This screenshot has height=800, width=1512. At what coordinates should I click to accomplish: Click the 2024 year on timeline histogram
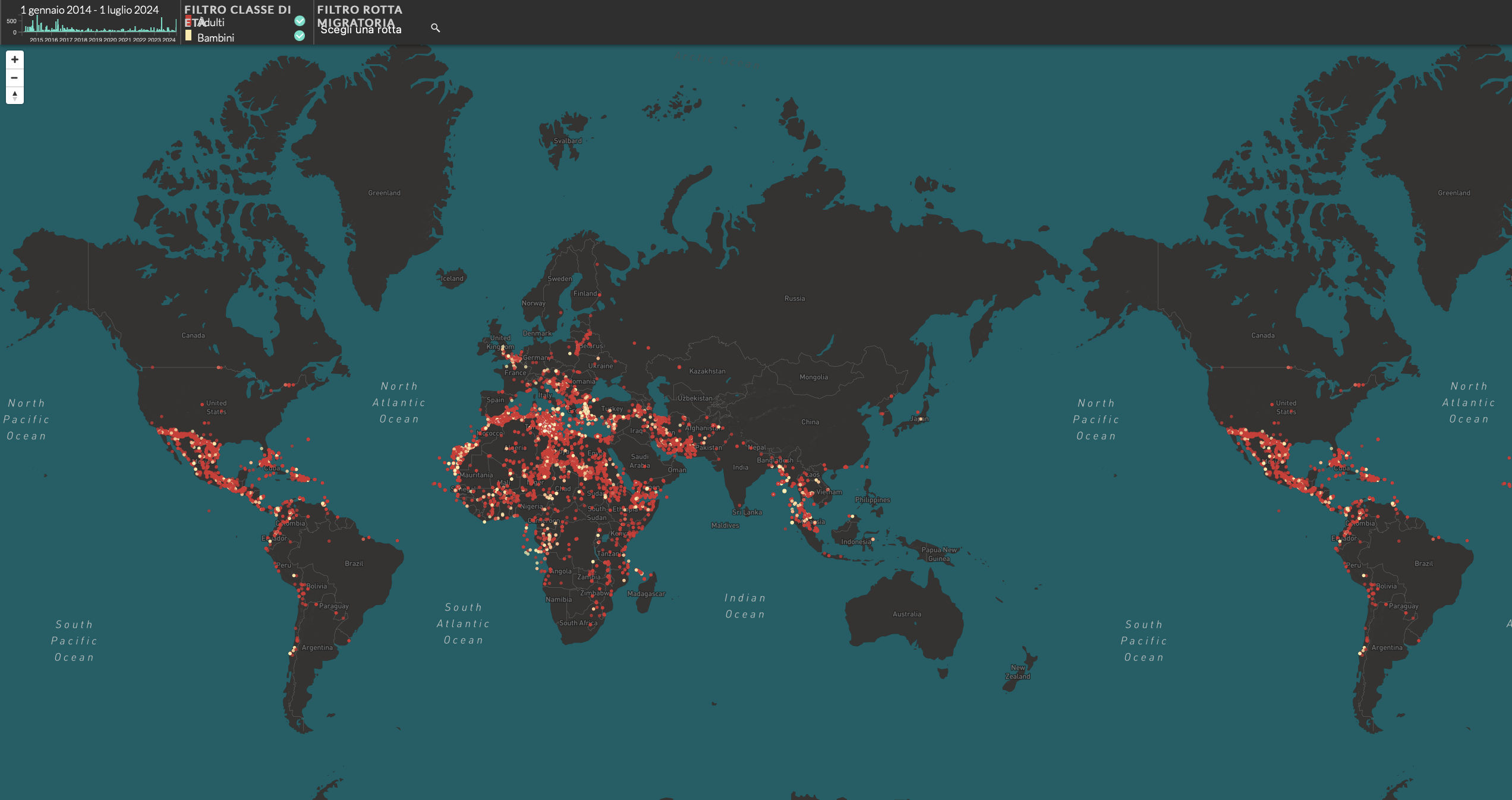pyautogui.click(x=169, y=40)
